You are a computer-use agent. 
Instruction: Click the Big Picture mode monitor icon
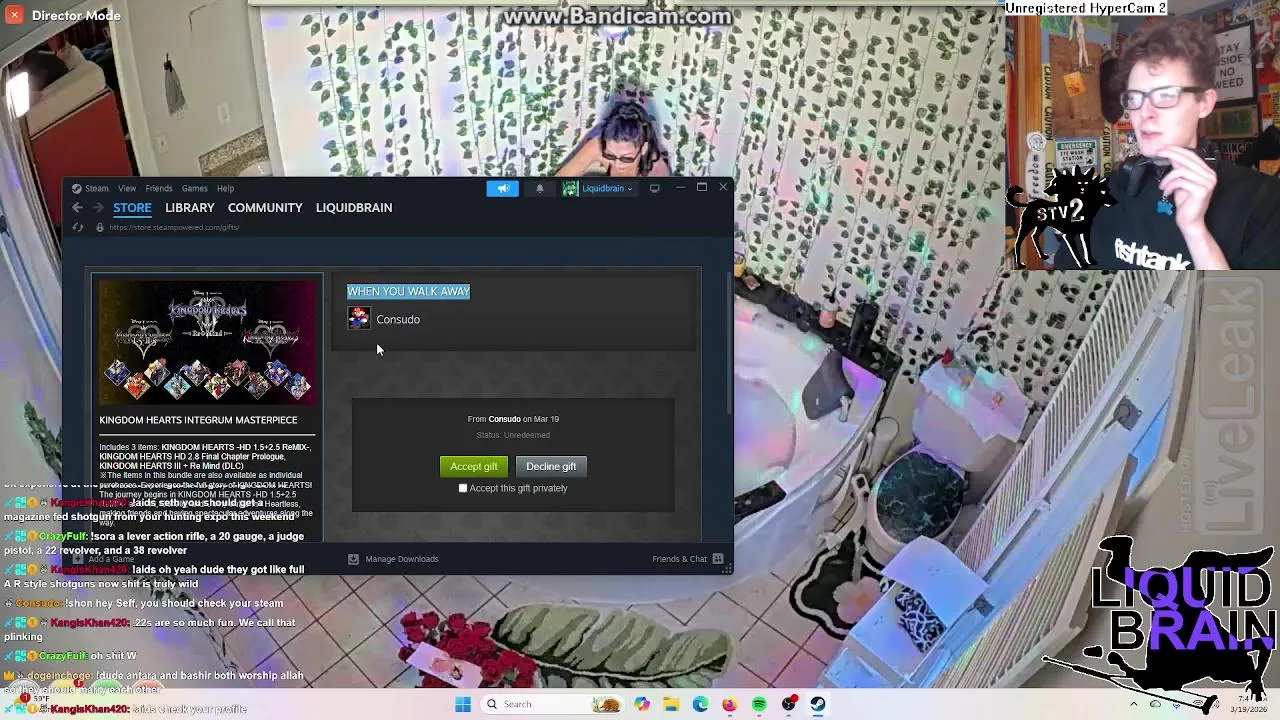655,188
